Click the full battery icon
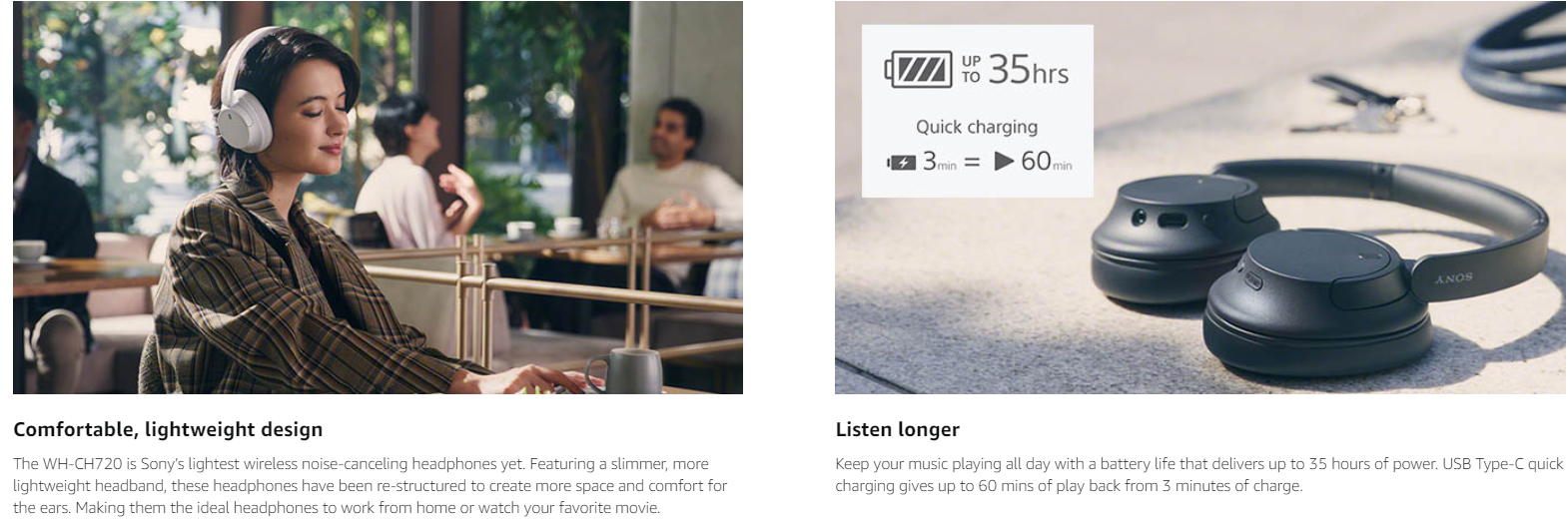Screen dimensions: 1568x524 pyautogui.click(x=917, y=69)
